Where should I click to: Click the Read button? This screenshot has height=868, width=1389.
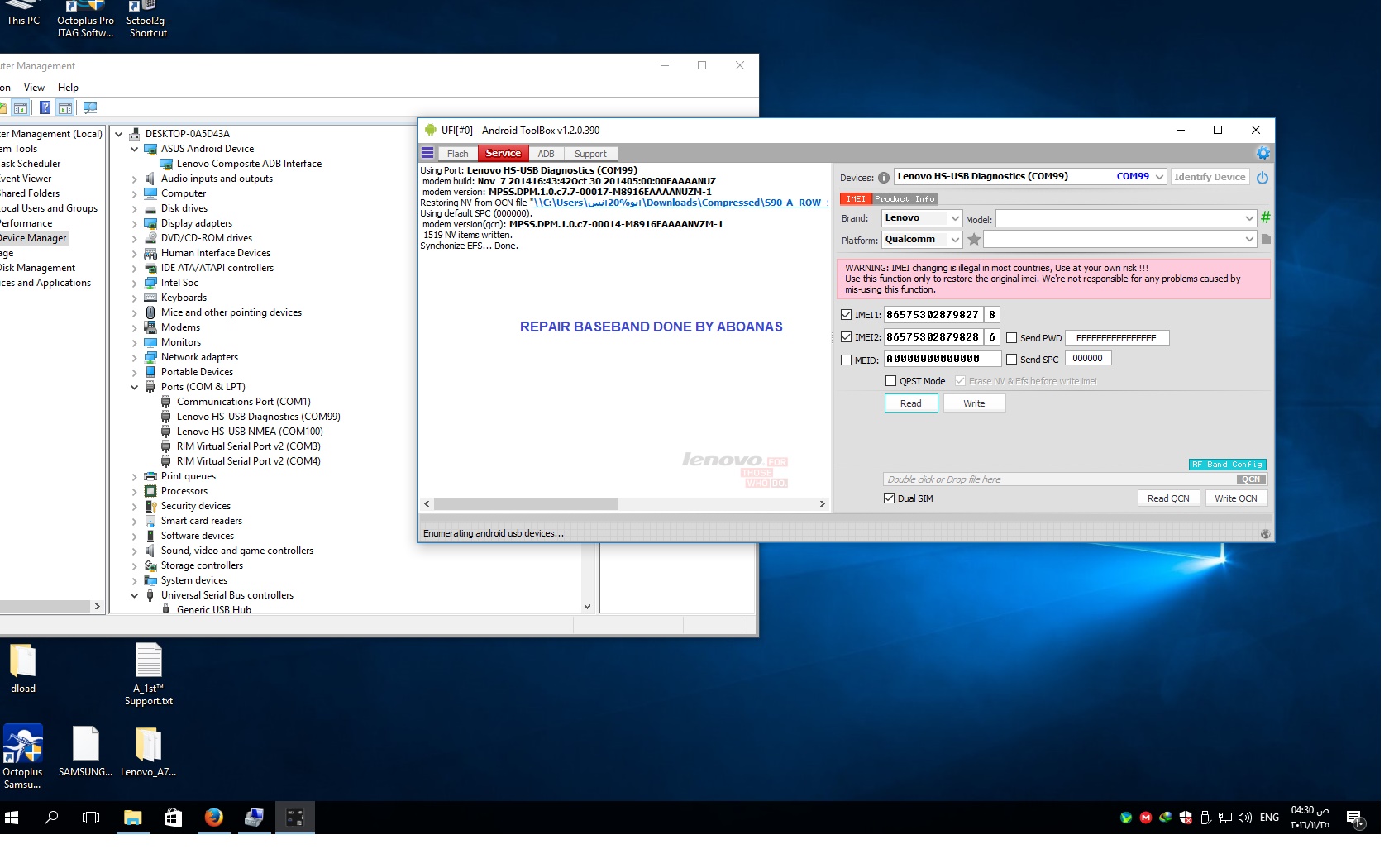pos(911,403)
